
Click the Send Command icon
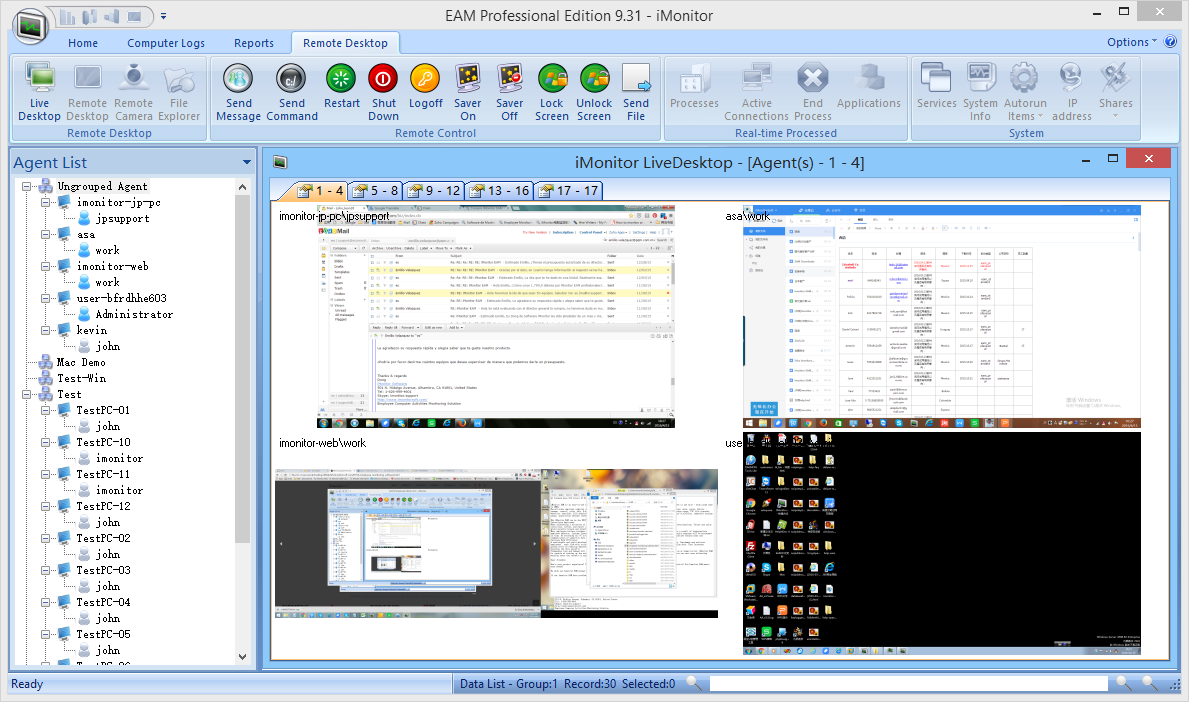coord(291,92)
